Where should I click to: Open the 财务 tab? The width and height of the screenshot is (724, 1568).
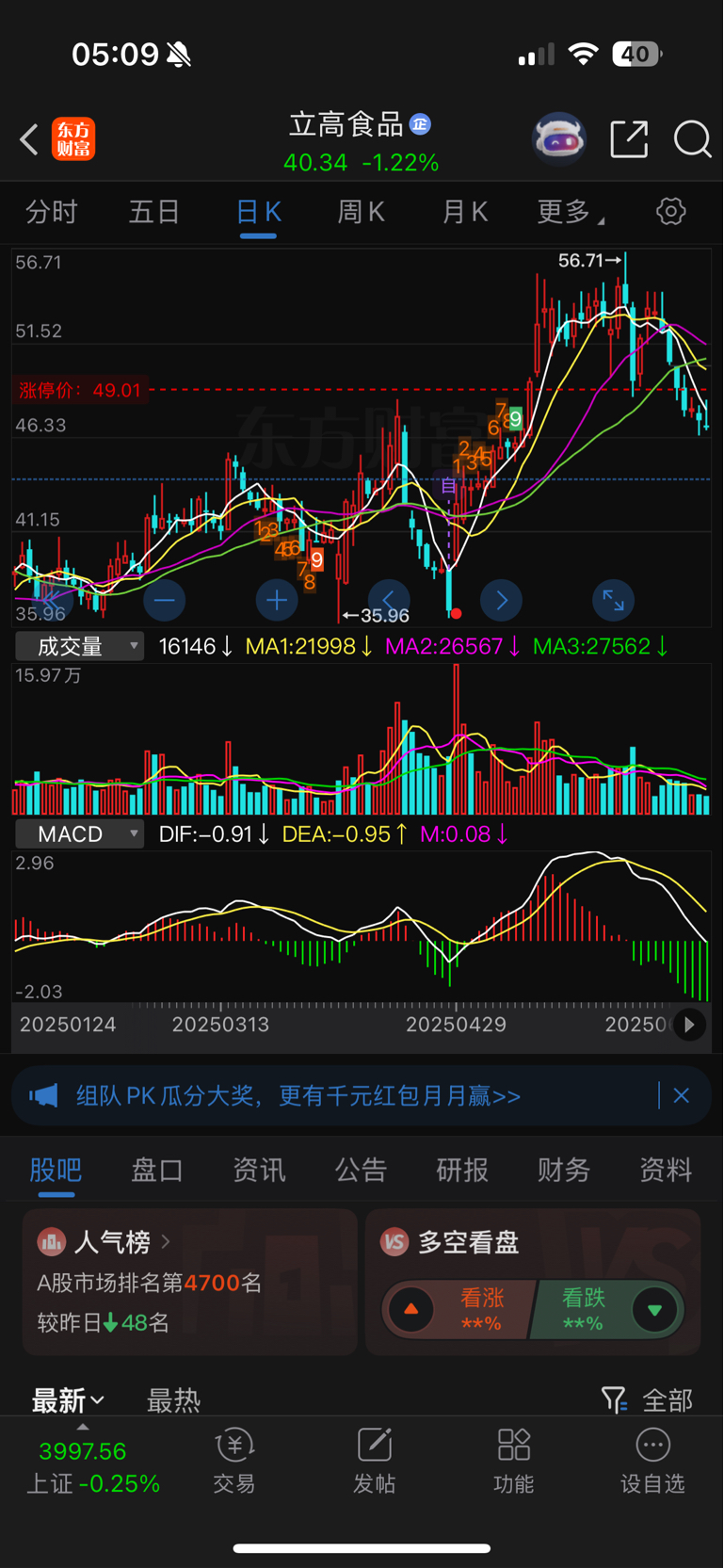point(564,1170)
